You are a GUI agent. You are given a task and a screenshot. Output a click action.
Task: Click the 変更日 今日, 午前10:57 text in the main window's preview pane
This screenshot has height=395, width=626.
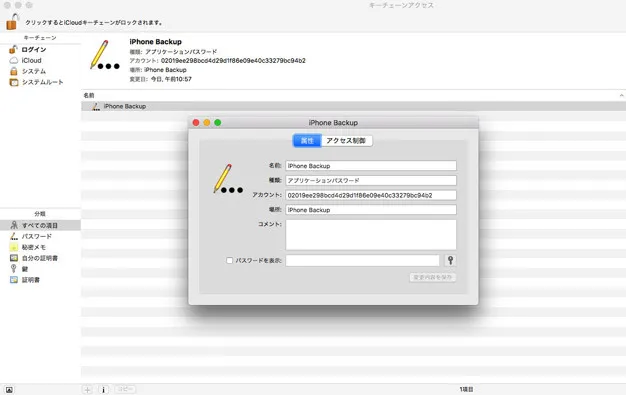pyautogui.click(x=160, y=79)
